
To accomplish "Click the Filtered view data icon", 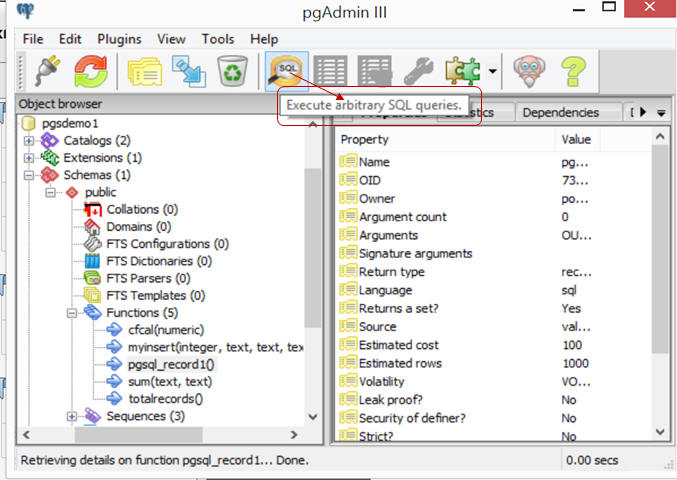I will click(x=375, y=71).
